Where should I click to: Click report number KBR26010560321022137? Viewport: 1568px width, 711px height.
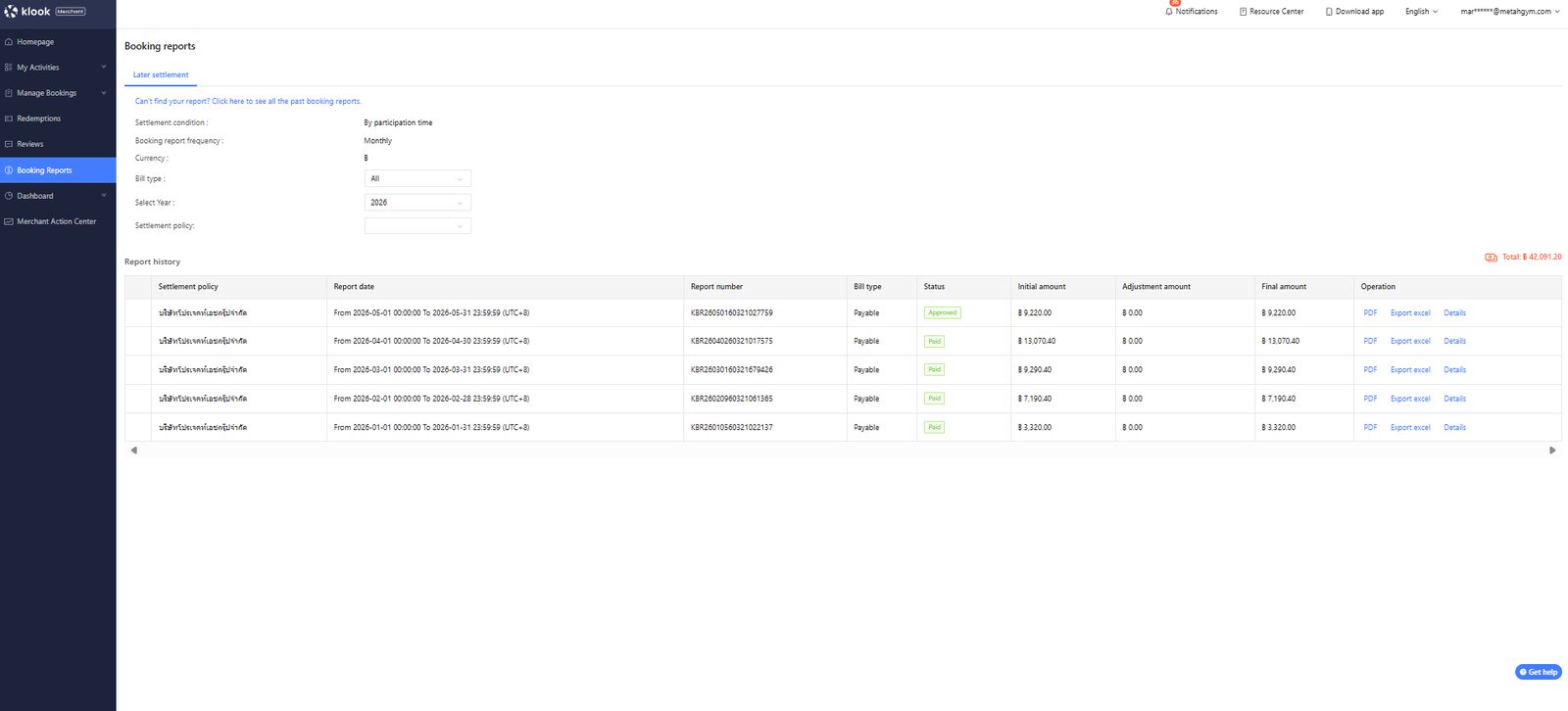click(731, 428)
